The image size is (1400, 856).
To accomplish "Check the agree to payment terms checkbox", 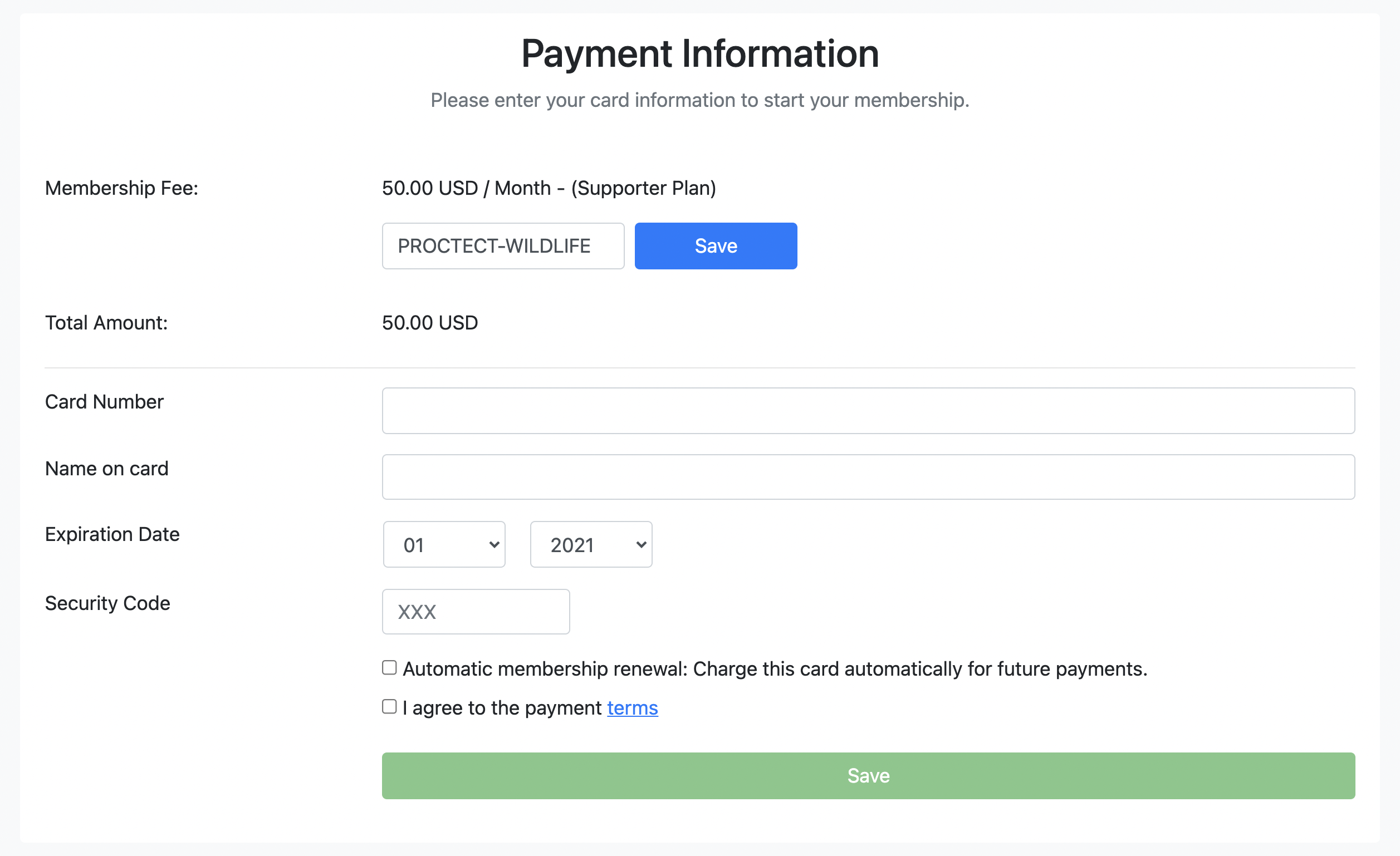I will point(389,707).
